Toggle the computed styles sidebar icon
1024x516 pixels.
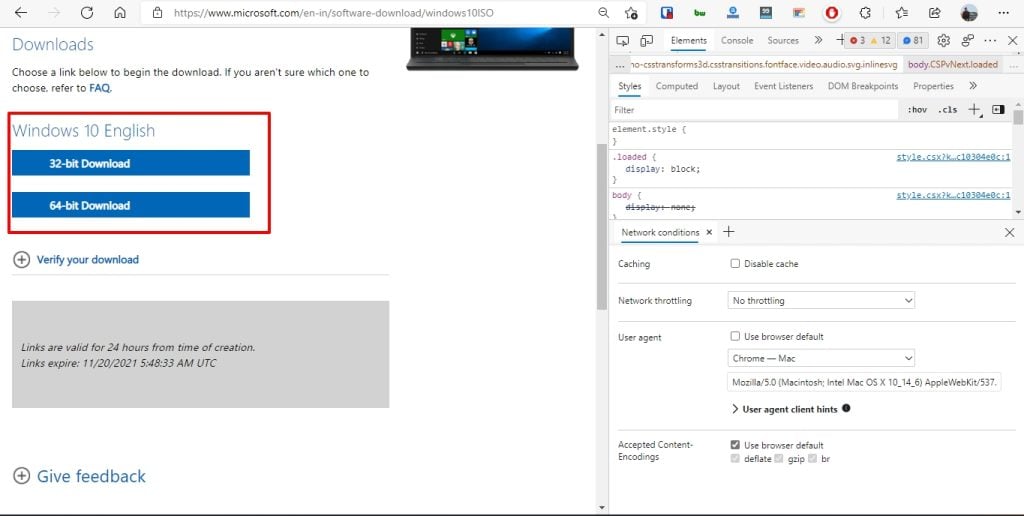click(998, 110)
